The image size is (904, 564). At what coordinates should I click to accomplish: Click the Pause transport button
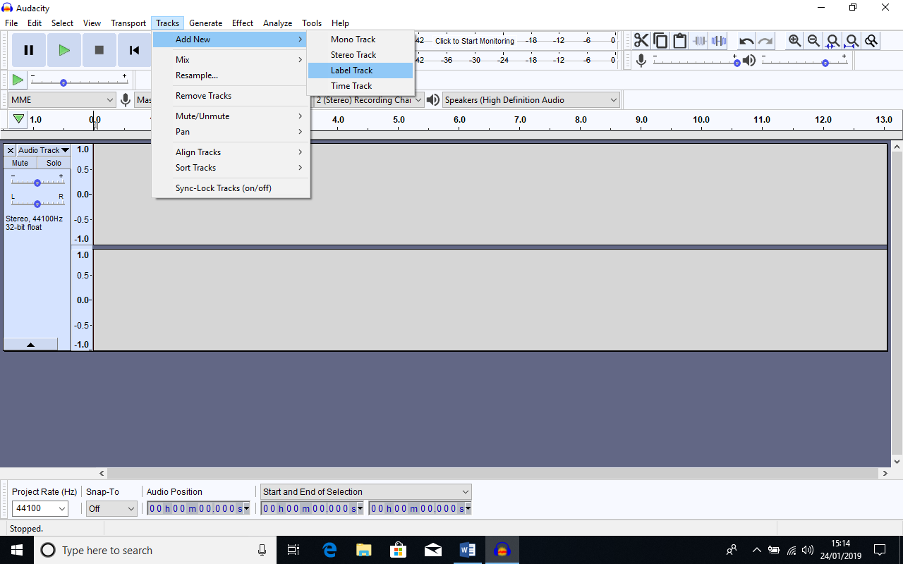point(28,50)
